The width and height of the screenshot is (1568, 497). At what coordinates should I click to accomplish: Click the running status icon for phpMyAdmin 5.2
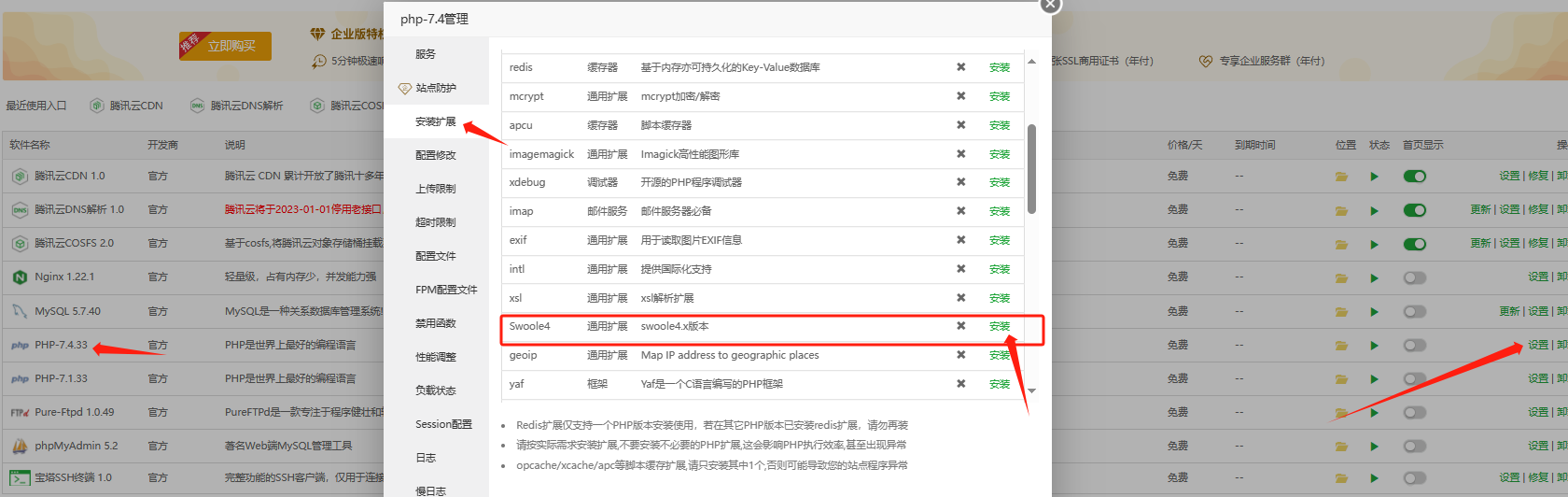tap(1374, 446)
